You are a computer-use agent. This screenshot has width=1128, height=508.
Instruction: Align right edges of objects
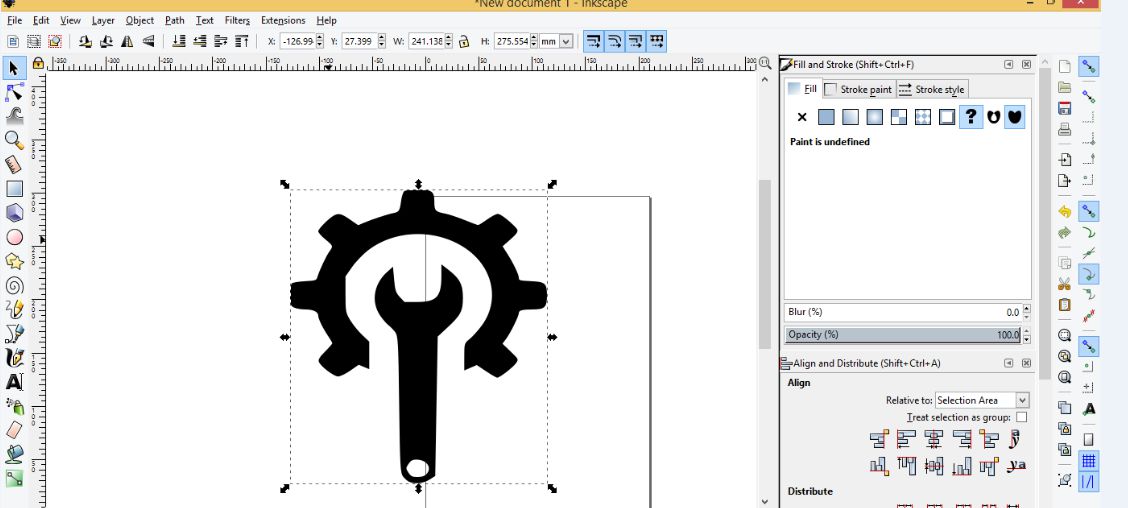pos(961,438)
